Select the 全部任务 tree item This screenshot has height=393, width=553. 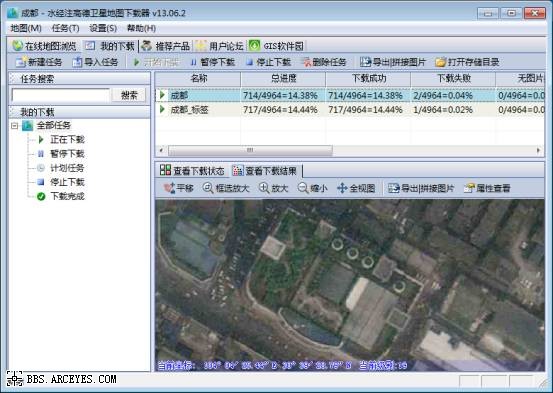[54, 126]
